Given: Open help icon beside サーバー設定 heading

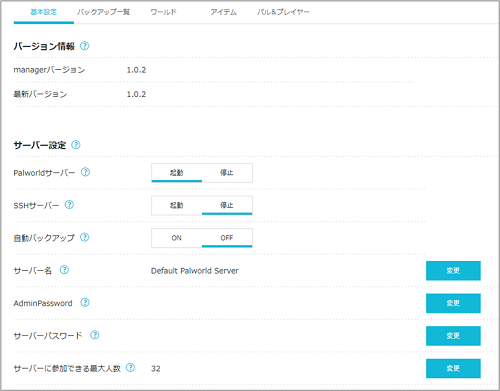Looking at the screenshot, I should tap(76, 145).
